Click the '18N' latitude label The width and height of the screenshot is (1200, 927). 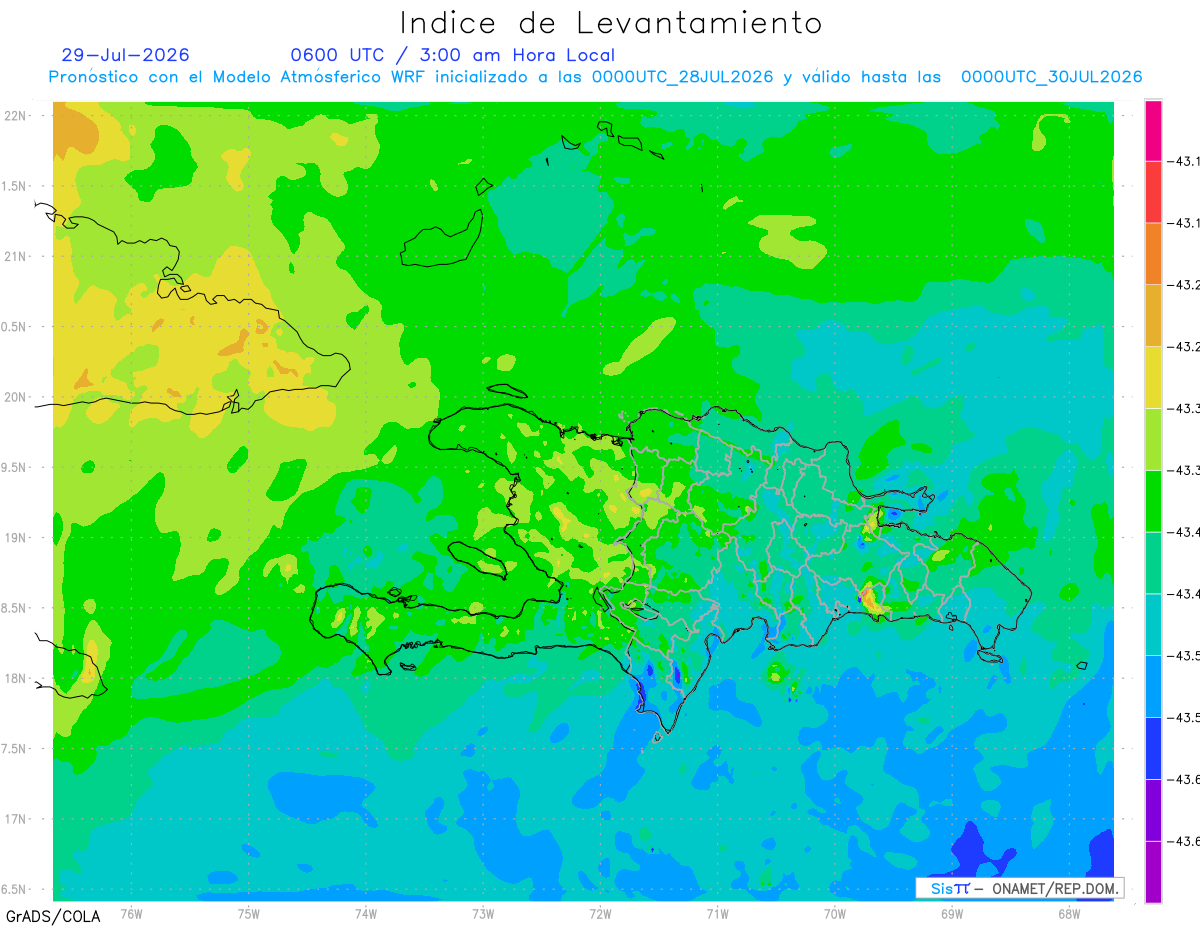pos(17,678)
